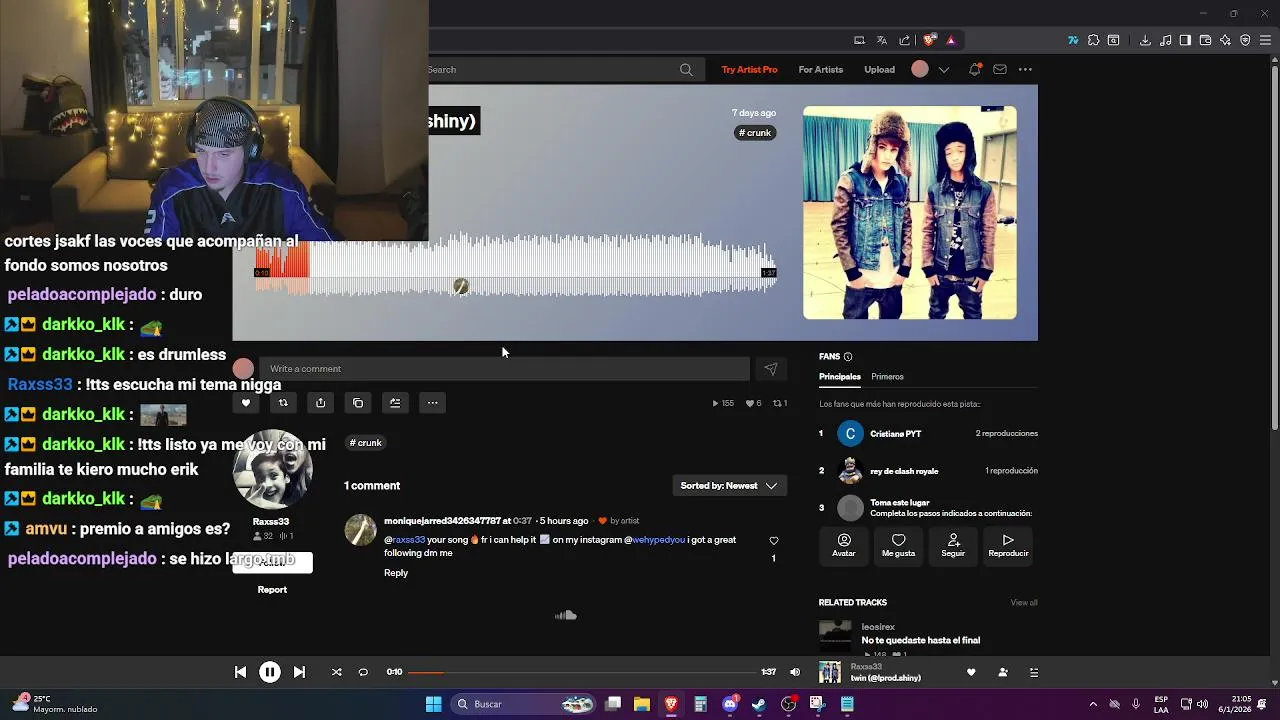Open Sorted by: Newest dropdown
1280x720 pixels.
pos(729,486)
